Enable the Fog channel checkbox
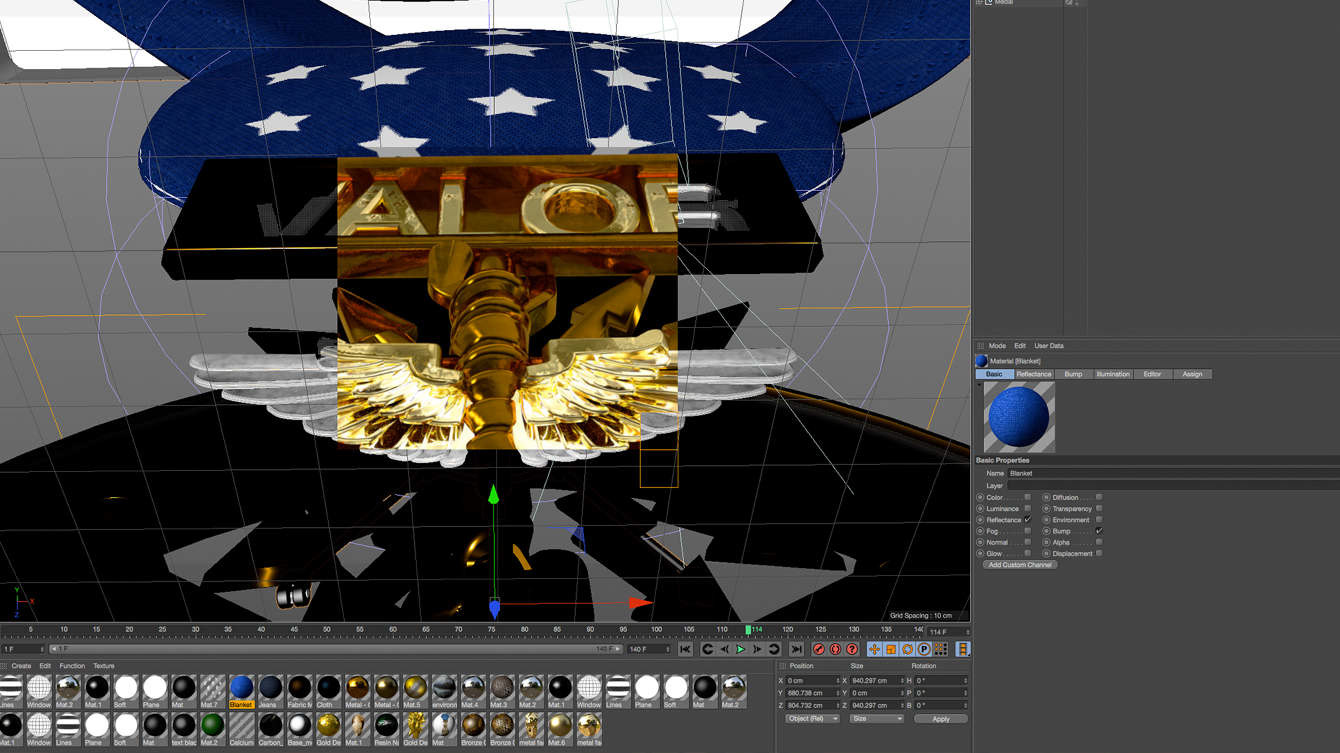Screen dimensions: 1340x753 click(1027, 531)
